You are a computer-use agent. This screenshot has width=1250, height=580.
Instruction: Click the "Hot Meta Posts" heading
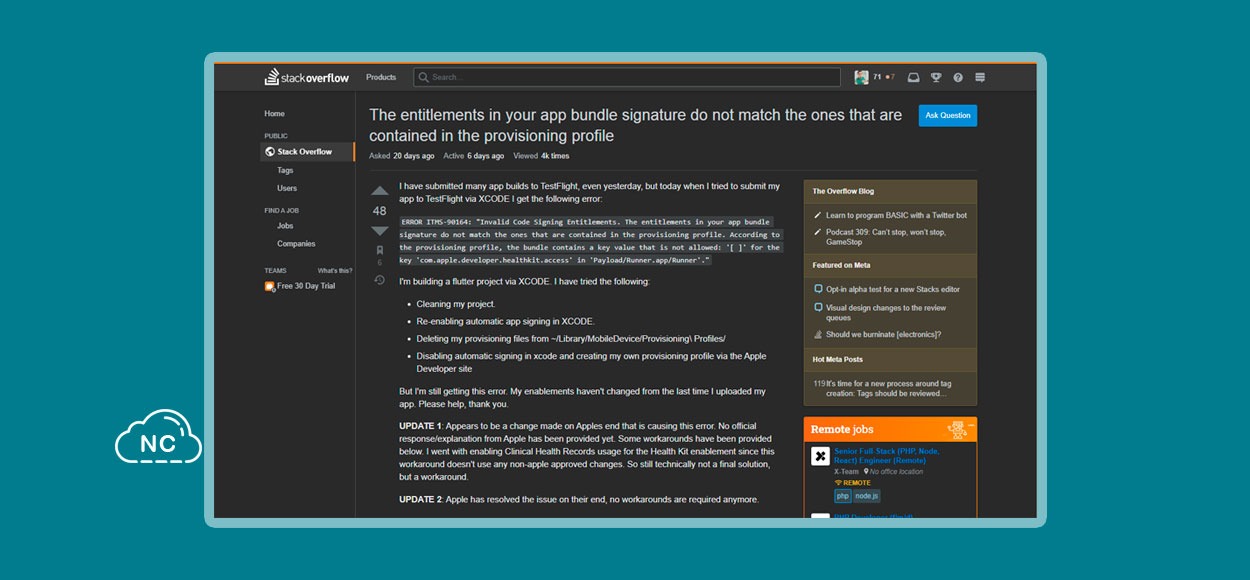click(837, 359)
